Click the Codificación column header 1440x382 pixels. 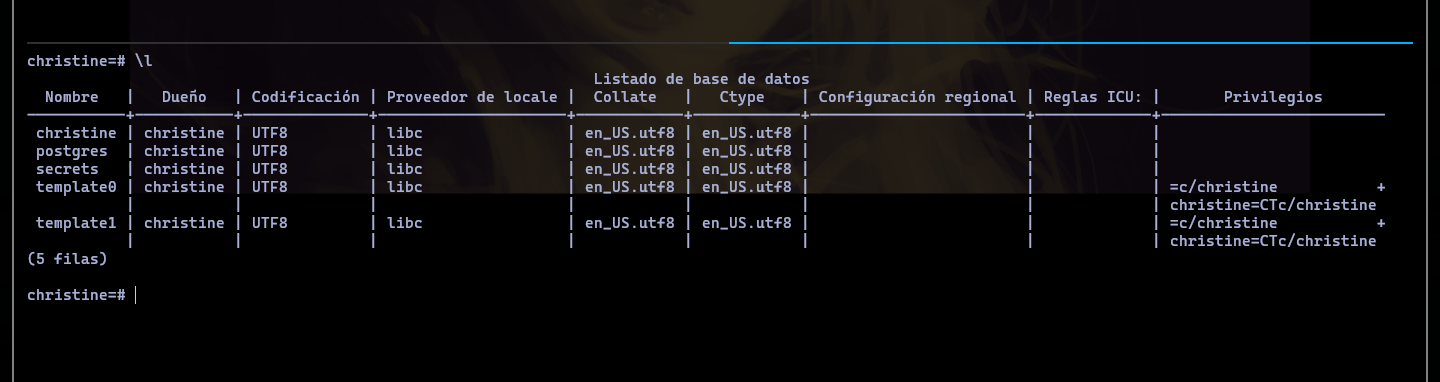click(x=305, y=97)
